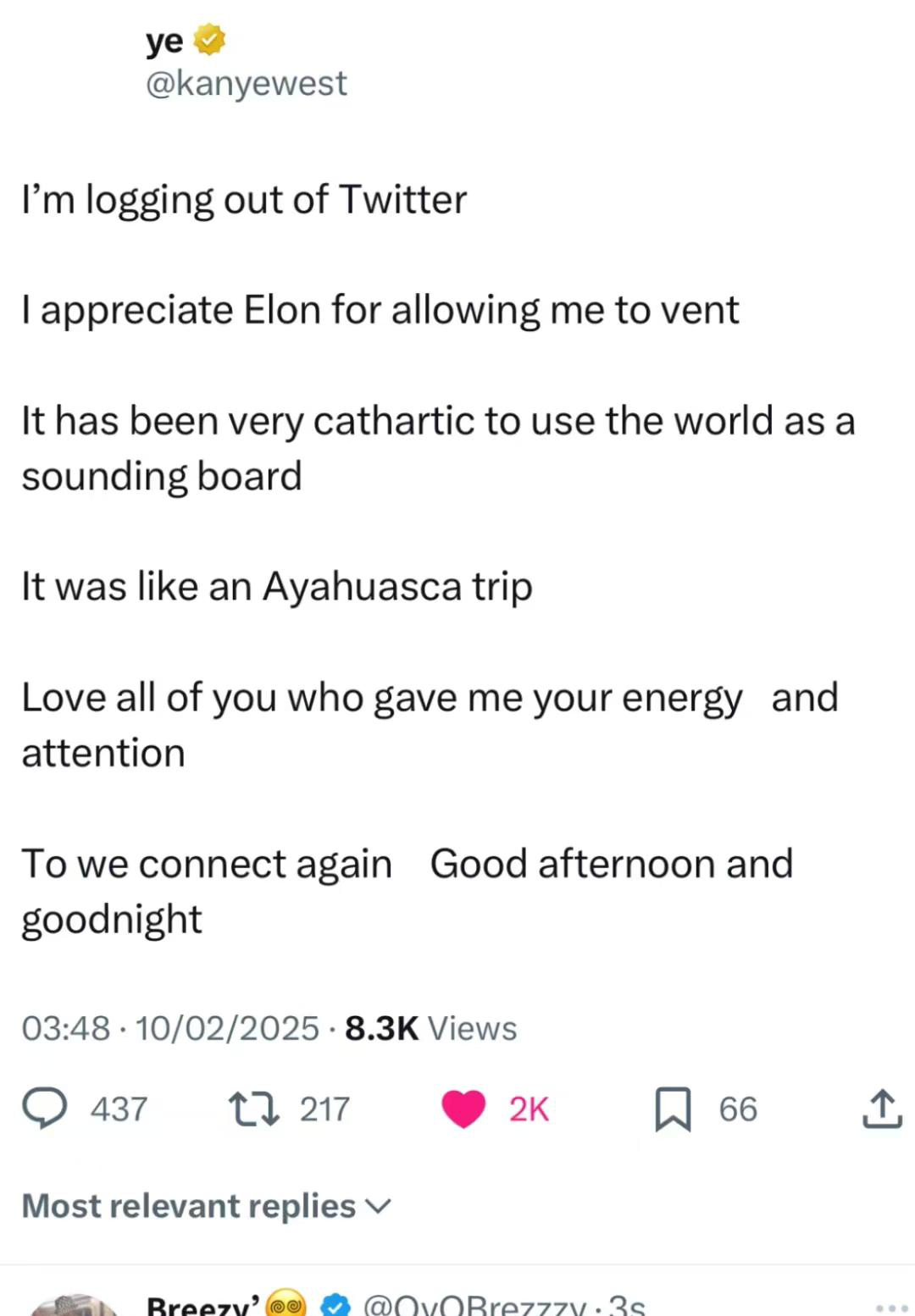Click the 66 bookmarks count

pyautogui.click(x=738, y=1109)
